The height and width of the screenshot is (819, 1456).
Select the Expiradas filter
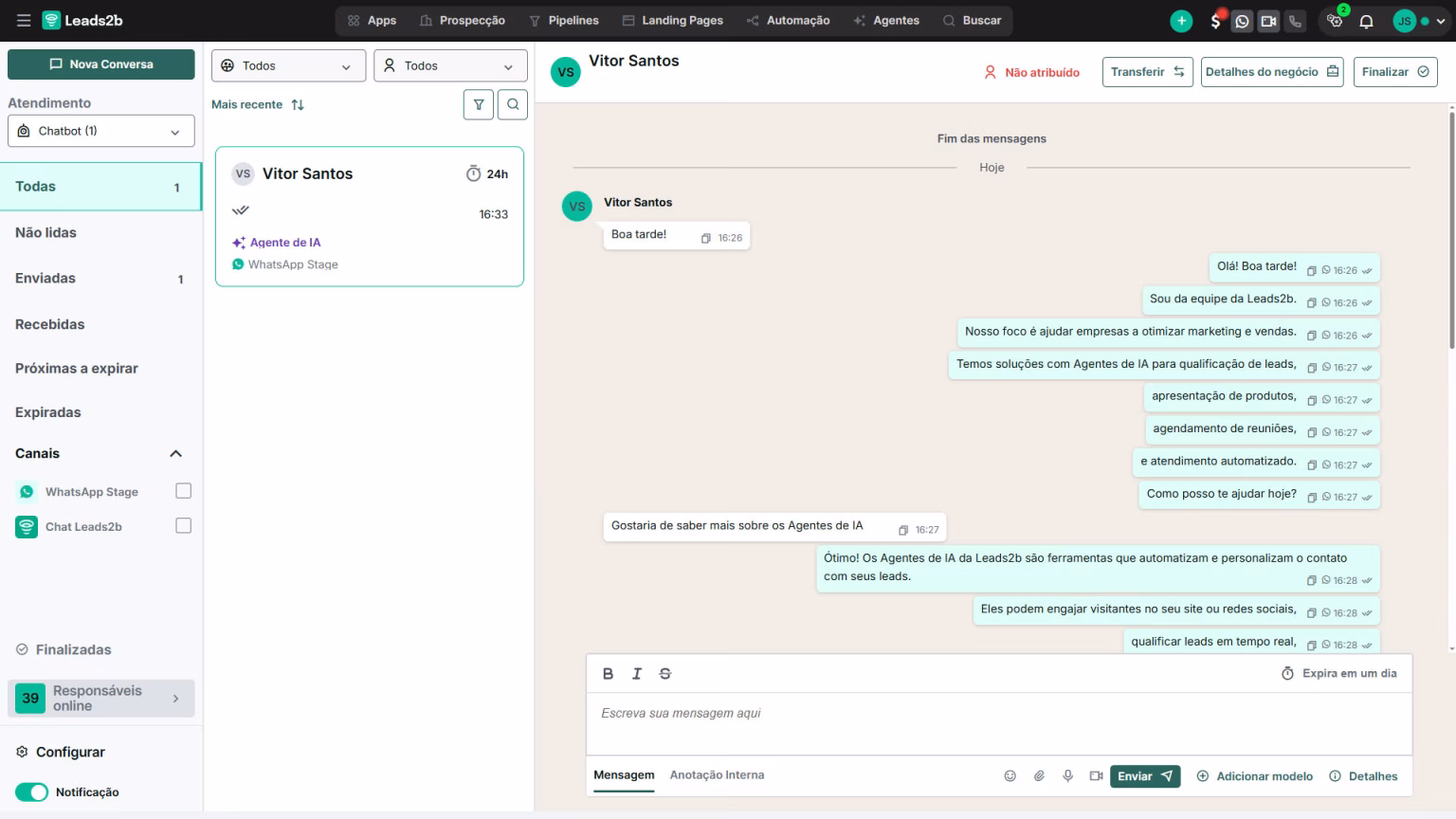tap(100, 412)
